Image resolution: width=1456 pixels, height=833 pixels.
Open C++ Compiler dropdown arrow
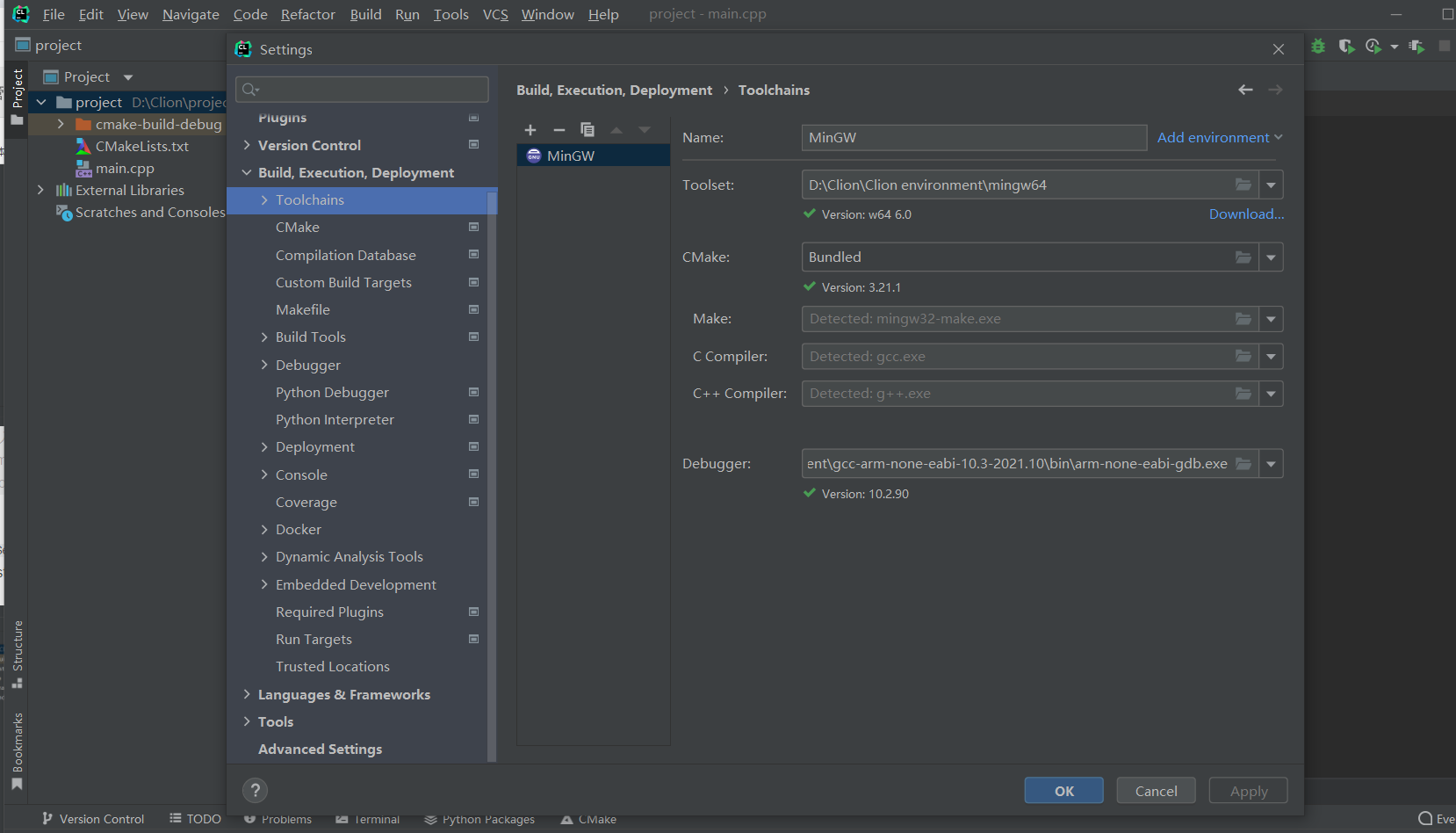[x=1271, y=394]
